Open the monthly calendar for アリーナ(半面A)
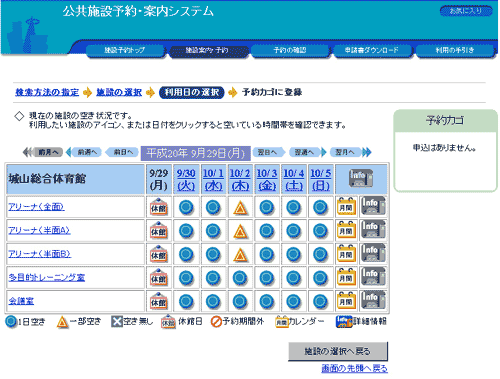 tap(346, 230)
